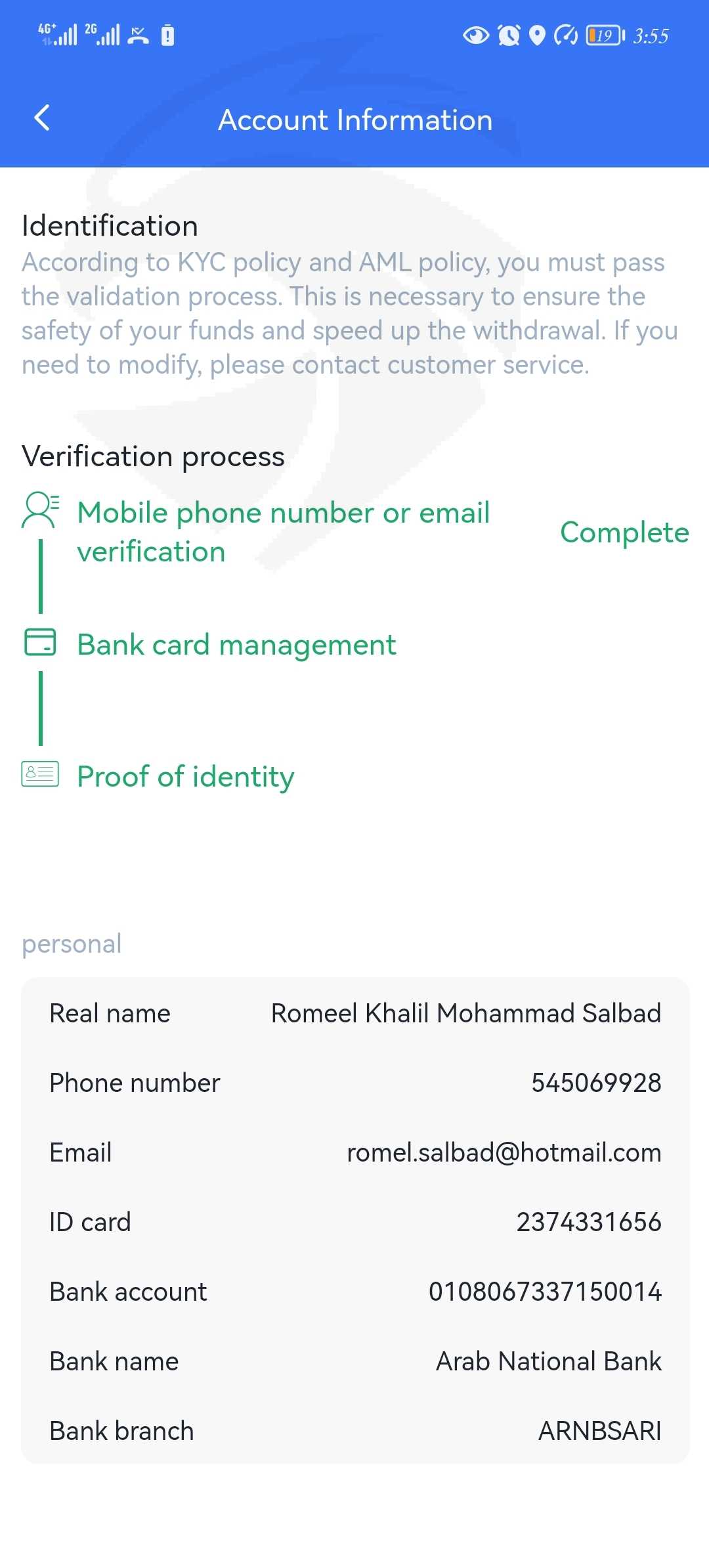This screenshot has height=1568, width=709.
Task: Open Mobile phone number or email verification
Action: [x=283, y=532]
